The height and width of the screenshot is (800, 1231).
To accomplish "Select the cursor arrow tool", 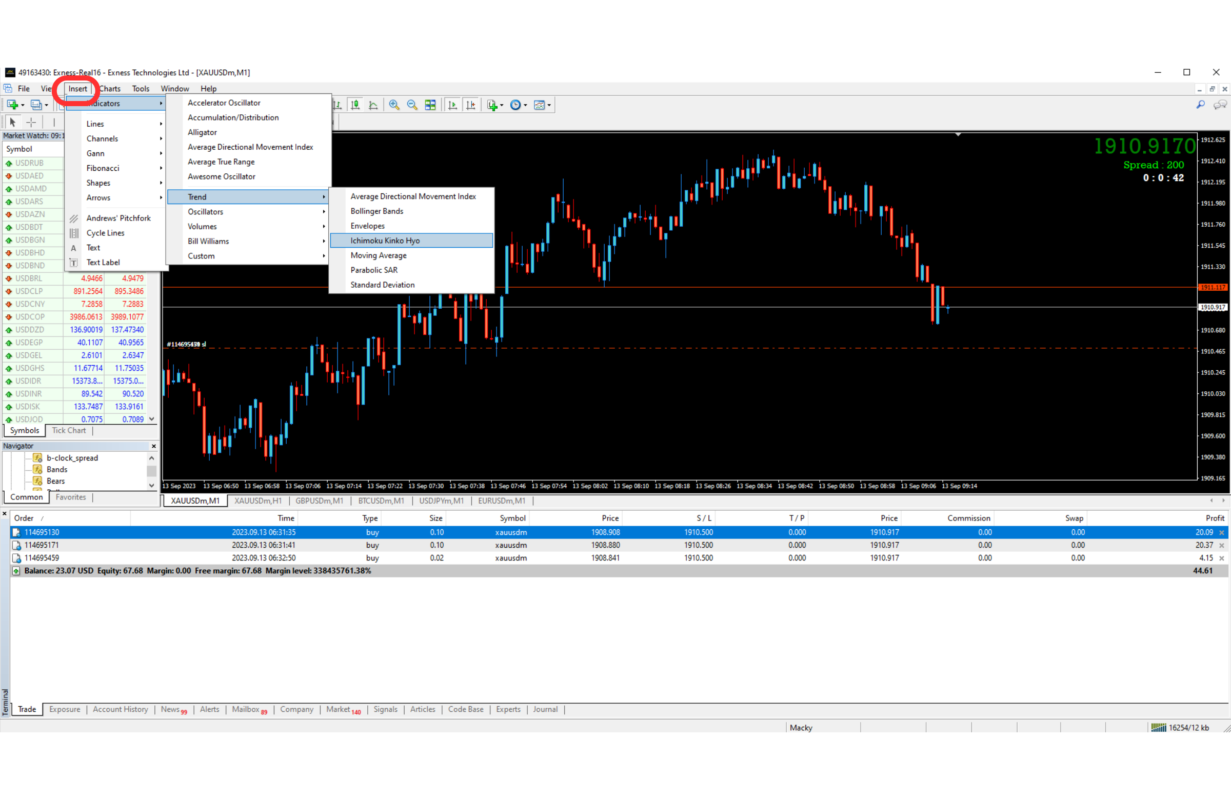I will [13, 122].
